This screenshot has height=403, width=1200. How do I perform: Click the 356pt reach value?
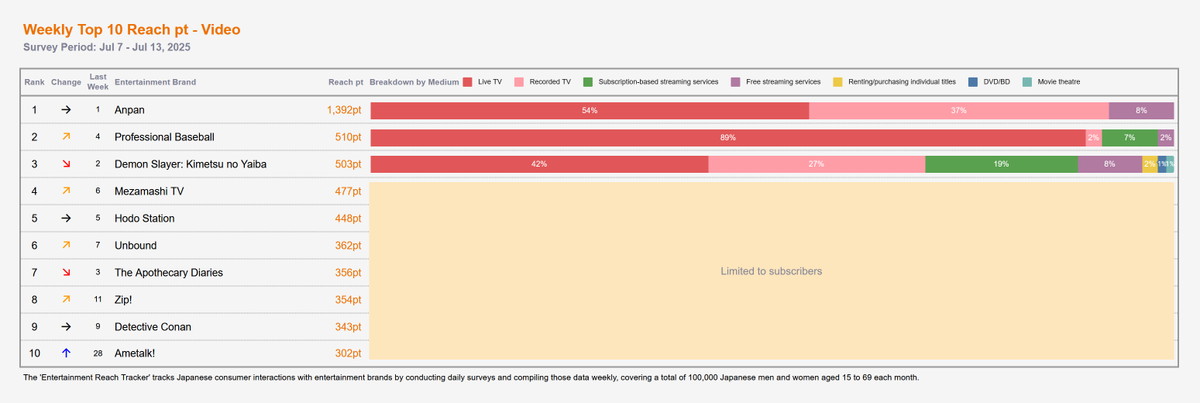click(348, 272)
